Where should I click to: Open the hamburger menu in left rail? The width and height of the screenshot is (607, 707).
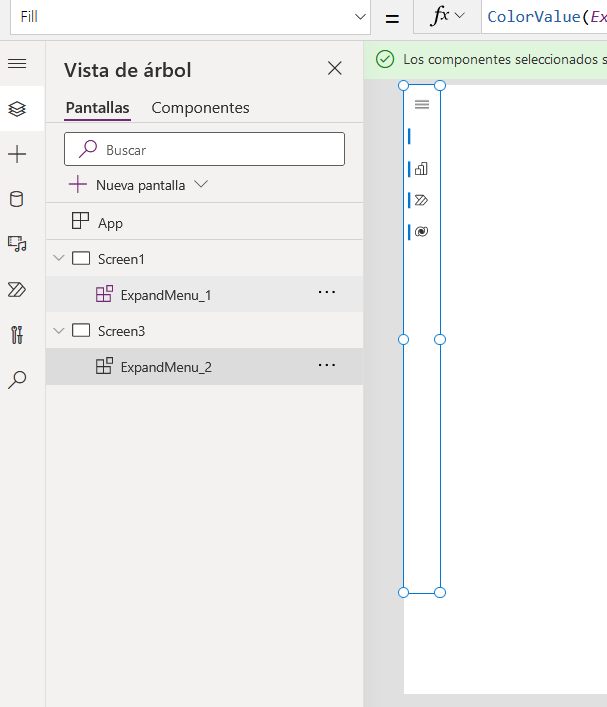tap(17, 64)
